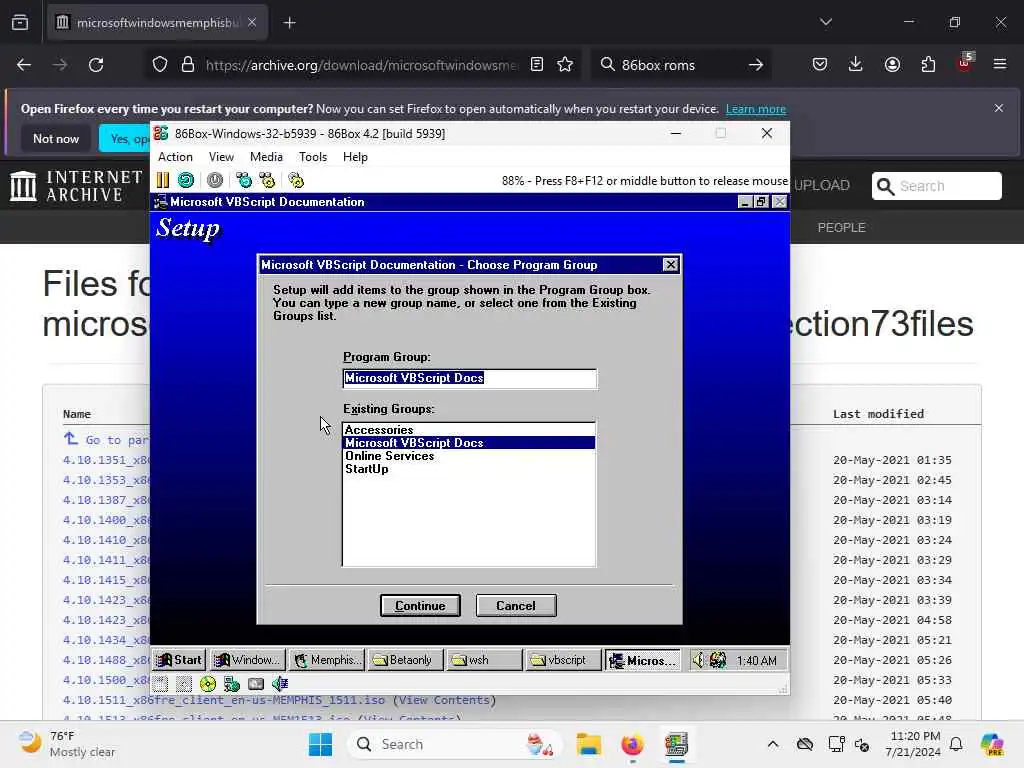Open Firefox account icon
The image size is (1024, 768).
pos(892,64)
